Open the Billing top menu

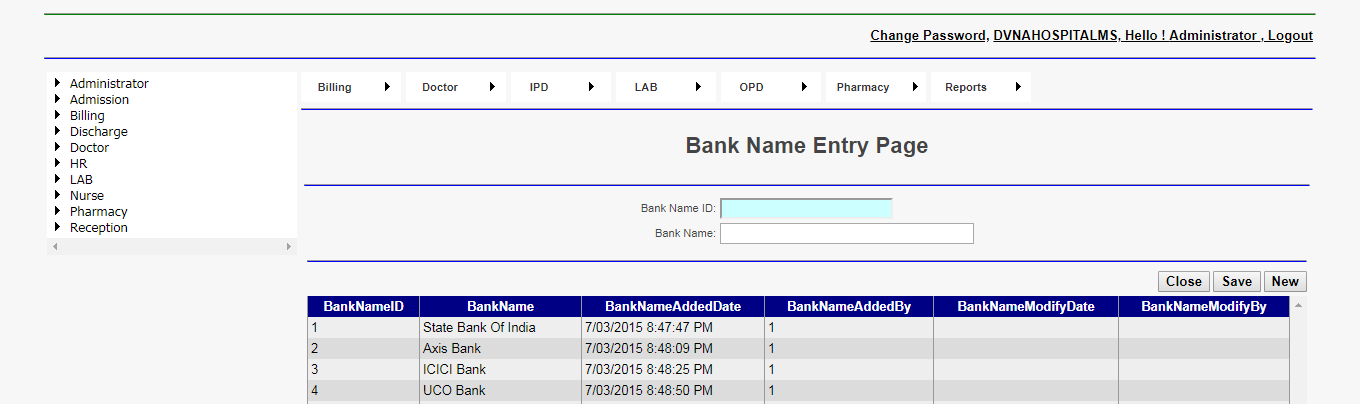point(351,87)
